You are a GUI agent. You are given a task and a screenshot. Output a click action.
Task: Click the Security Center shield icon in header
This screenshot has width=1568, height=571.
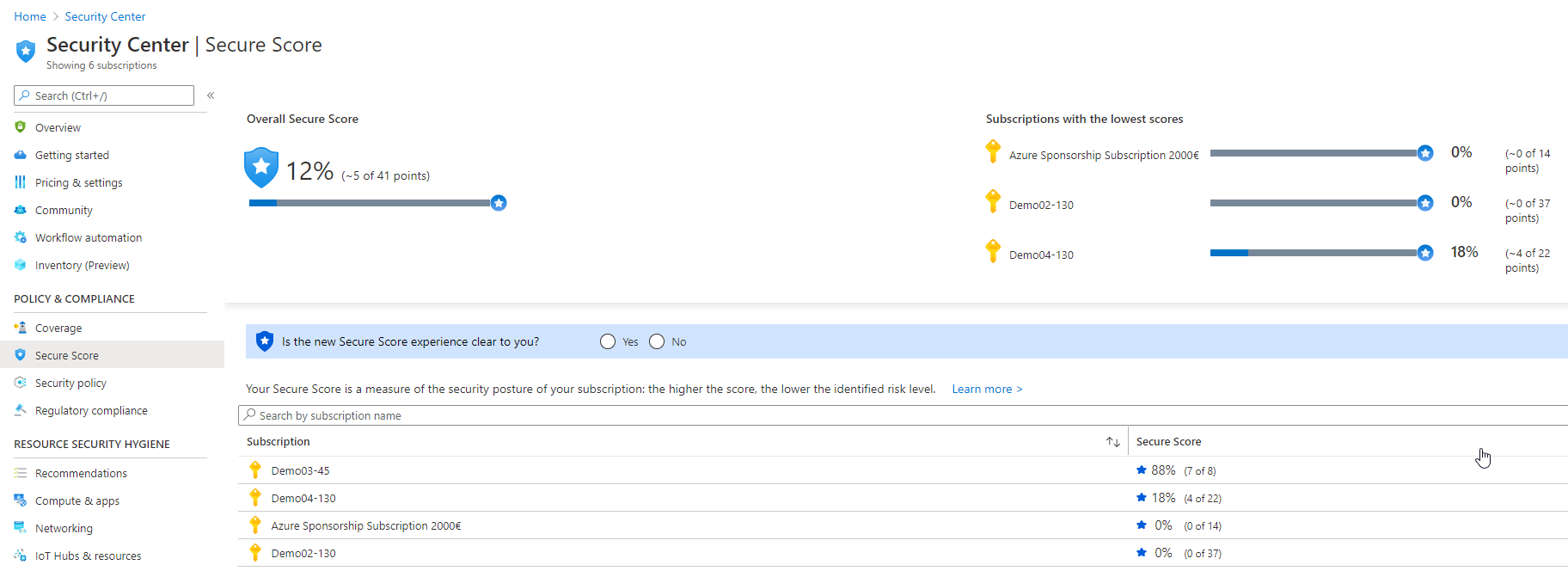pyautogui.click(x=26, y=52)
